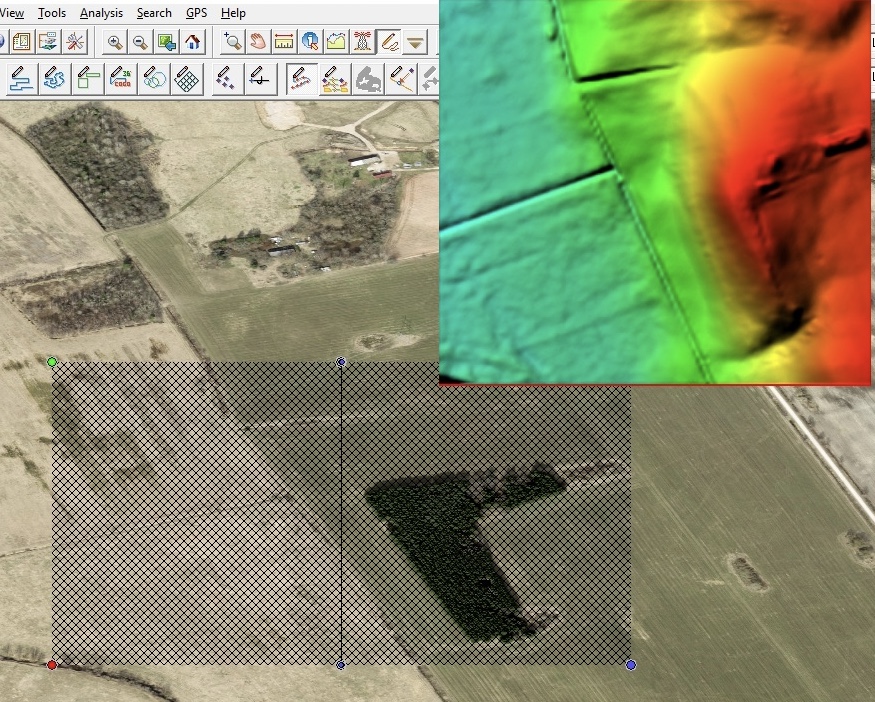
Task: Click the Home full view icon
Action: coord(193,42)
